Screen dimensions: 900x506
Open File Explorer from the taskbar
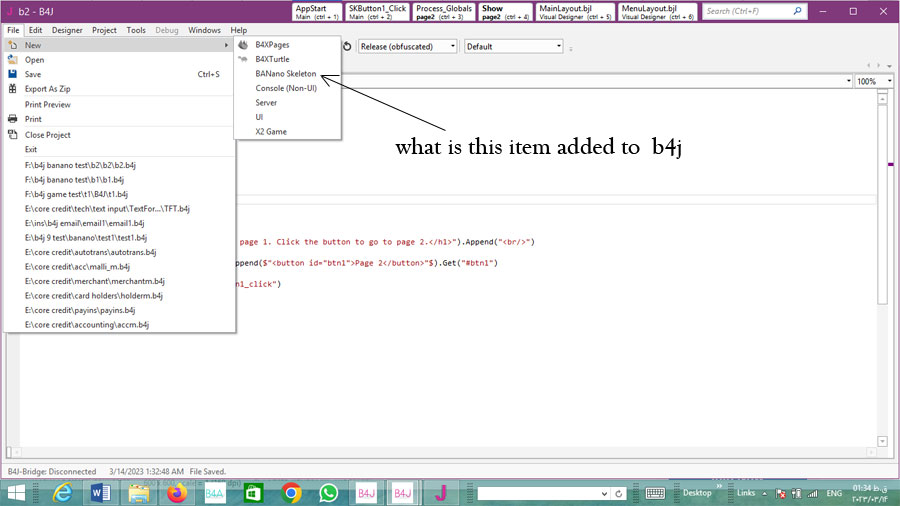(x=138, y=493)
